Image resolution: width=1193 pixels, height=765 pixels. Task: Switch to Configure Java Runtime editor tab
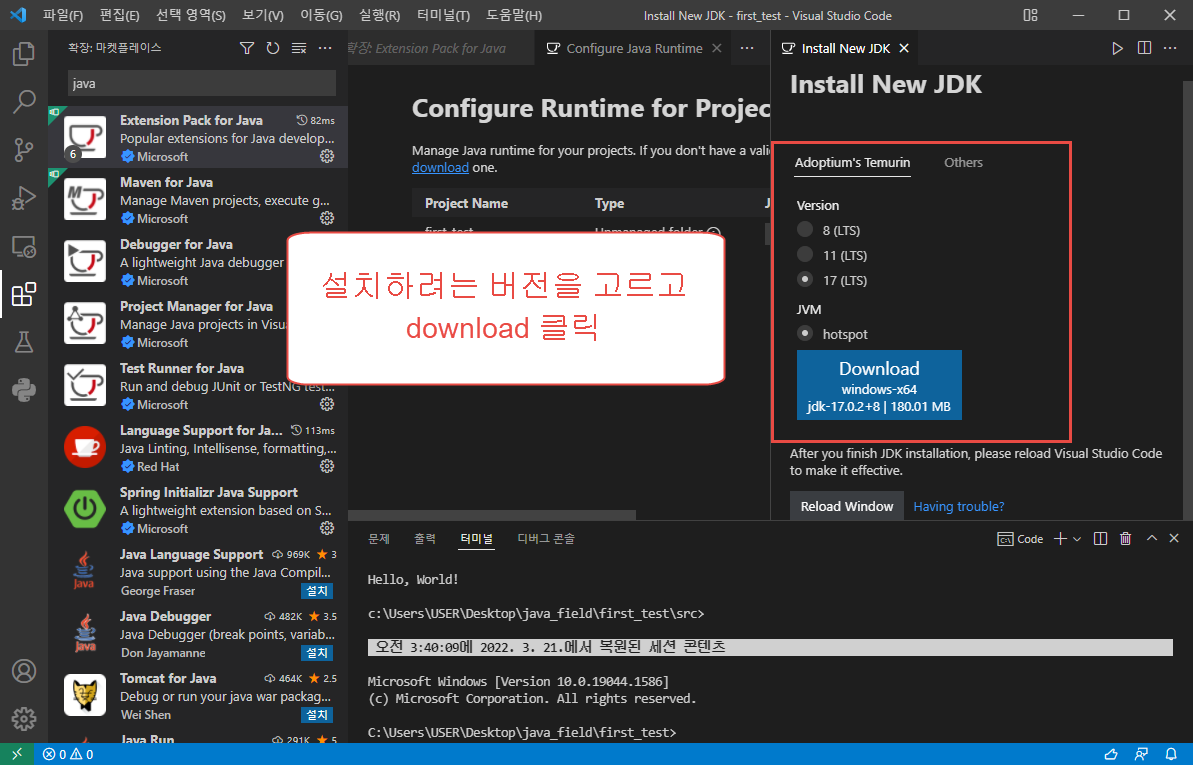[634, 48]
